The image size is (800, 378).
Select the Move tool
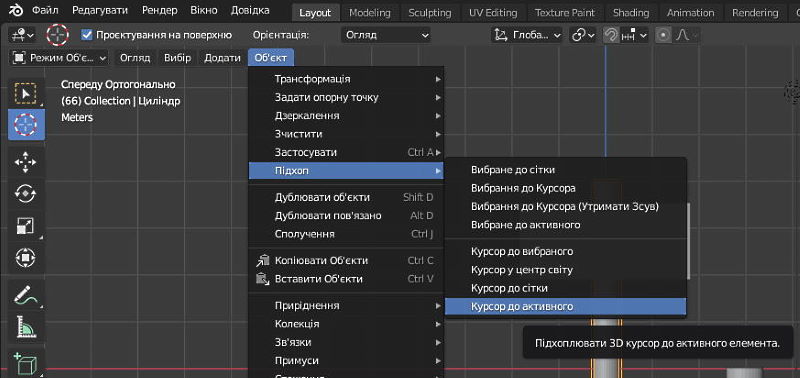click(26, 162)
